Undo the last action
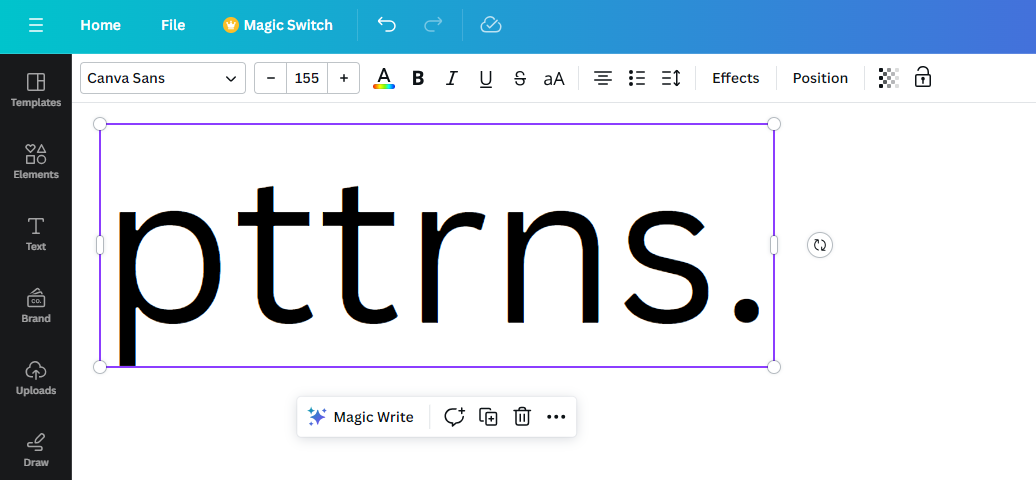The height and width of the screenshot is (480, 1036). pyautogui.click(x=387, y=25)
